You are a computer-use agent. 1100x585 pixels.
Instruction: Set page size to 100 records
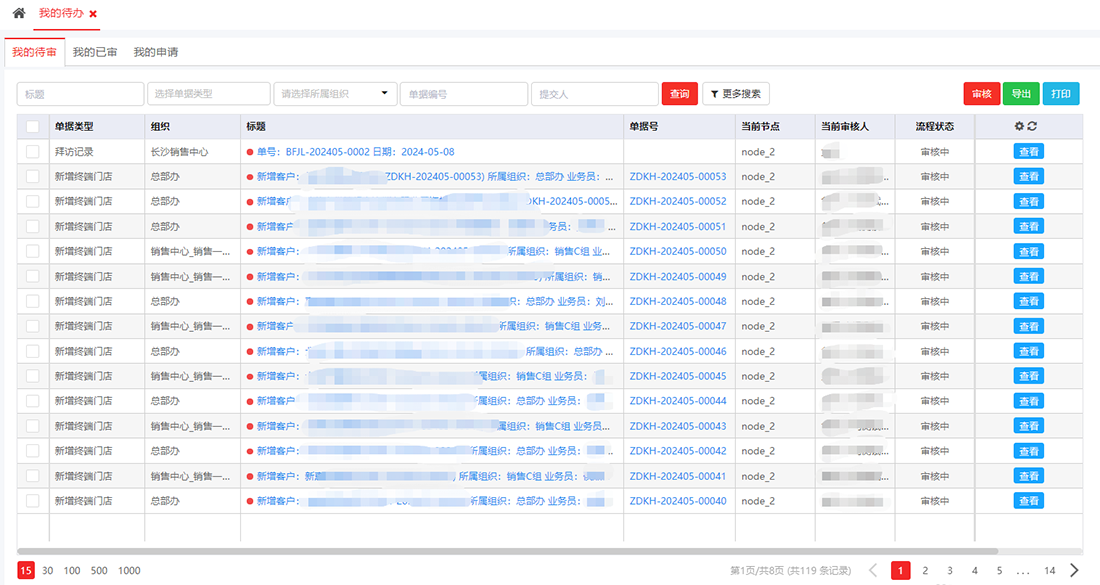pyautogui.click(x=72, y=570)
